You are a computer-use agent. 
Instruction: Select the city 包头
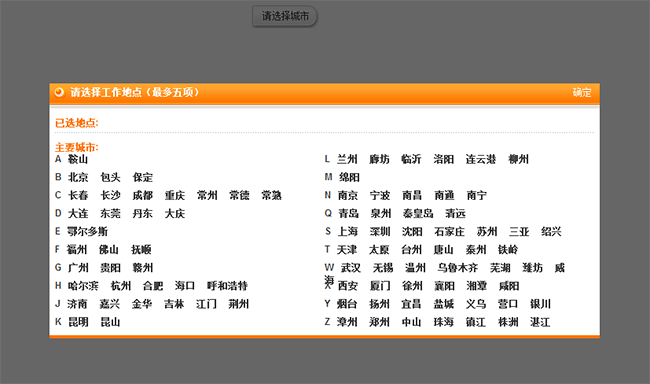point(110,177)
